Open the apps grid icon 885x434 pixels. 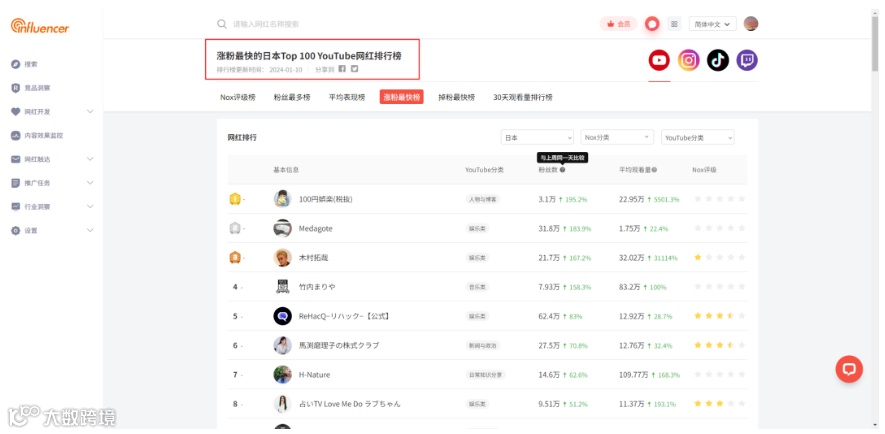674,24
